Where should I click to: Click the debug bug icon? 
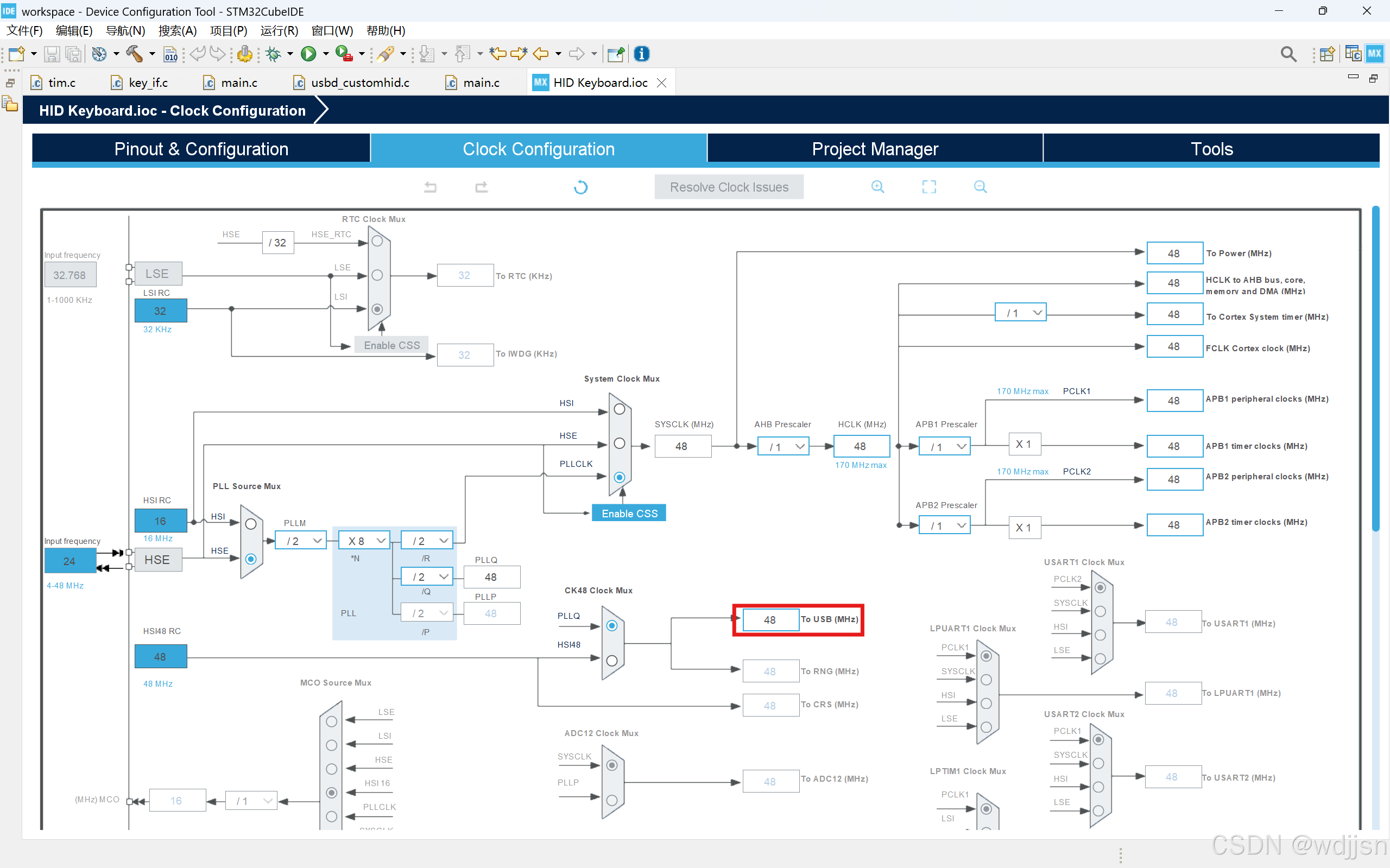pyautogui.click(x=273, y=54)
